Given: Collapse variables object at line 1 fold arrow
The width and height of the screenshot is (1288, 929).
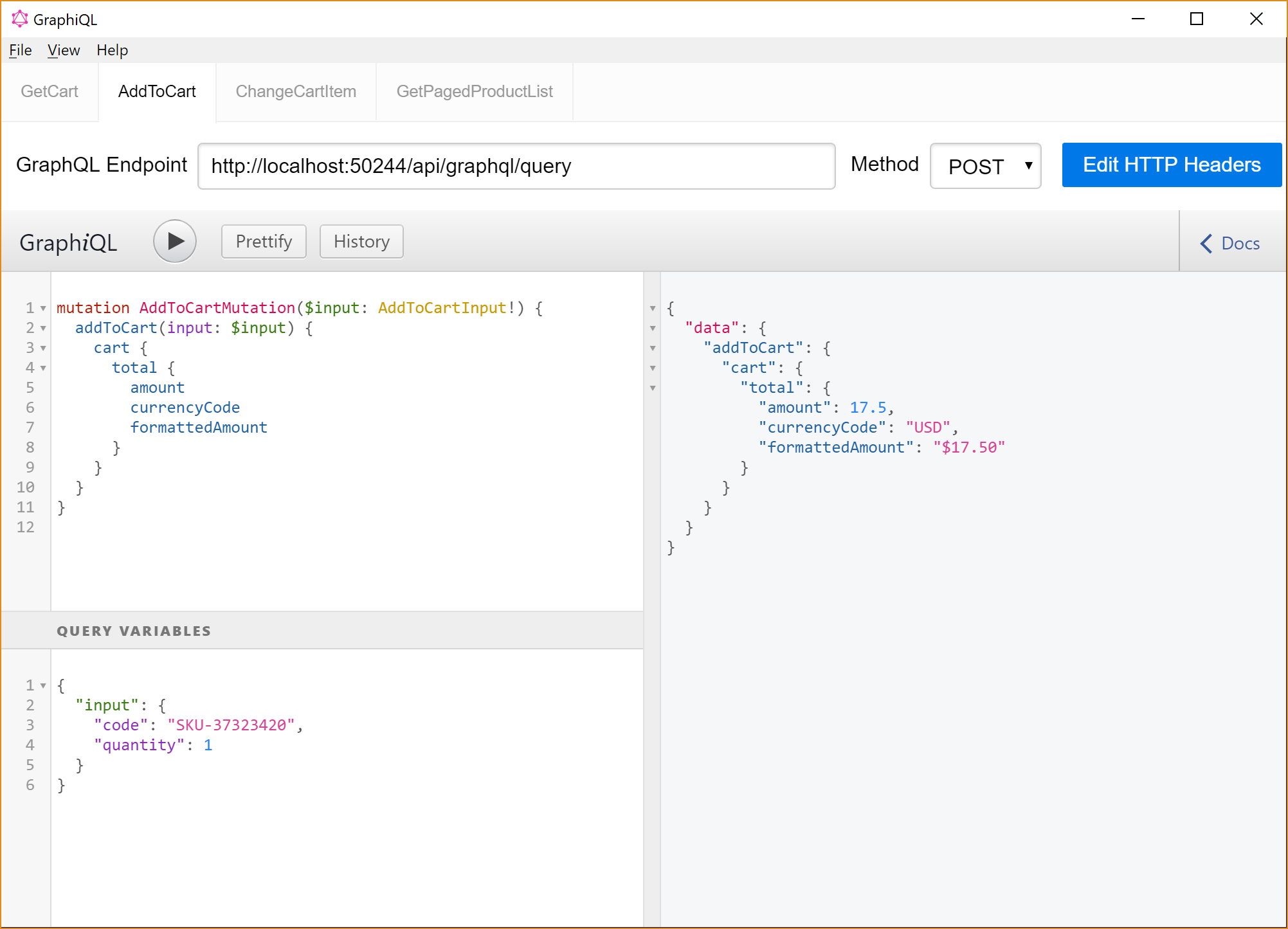Looking at the screenshot, I should click(43, 686).
